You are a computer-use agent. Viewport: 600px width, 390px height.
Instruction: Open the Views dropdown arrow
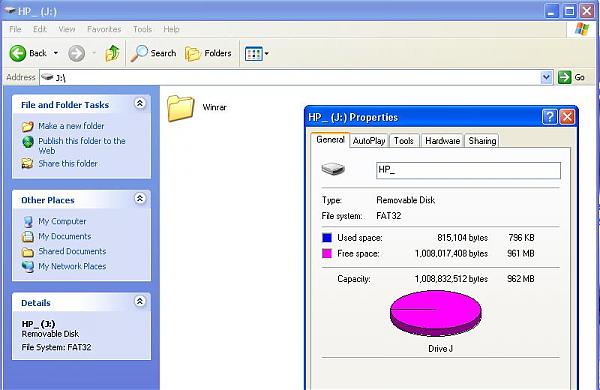[x=267, y=54]
